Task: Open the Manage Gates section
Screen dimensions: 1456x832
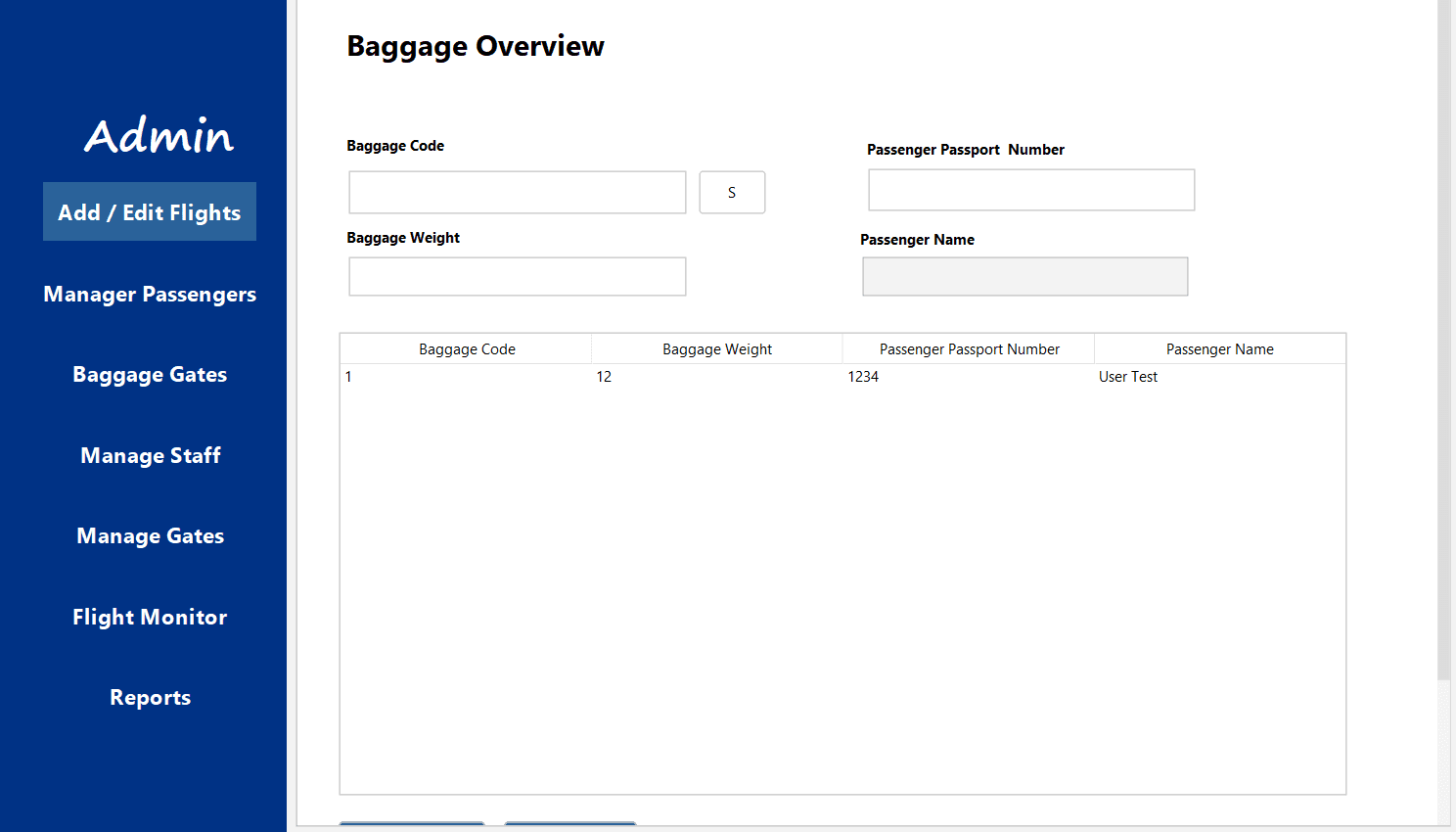Action: coord(149,535)
